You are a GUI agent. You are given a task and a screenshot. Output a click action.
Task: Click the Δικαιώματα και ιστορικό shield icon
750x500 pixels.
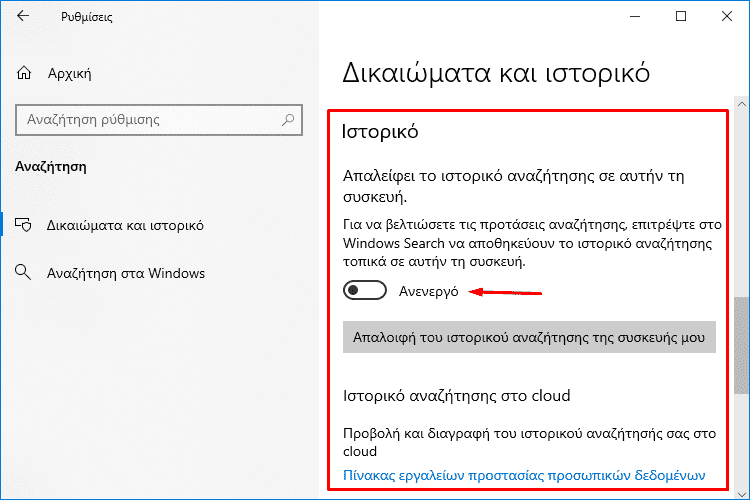[23, 225]
